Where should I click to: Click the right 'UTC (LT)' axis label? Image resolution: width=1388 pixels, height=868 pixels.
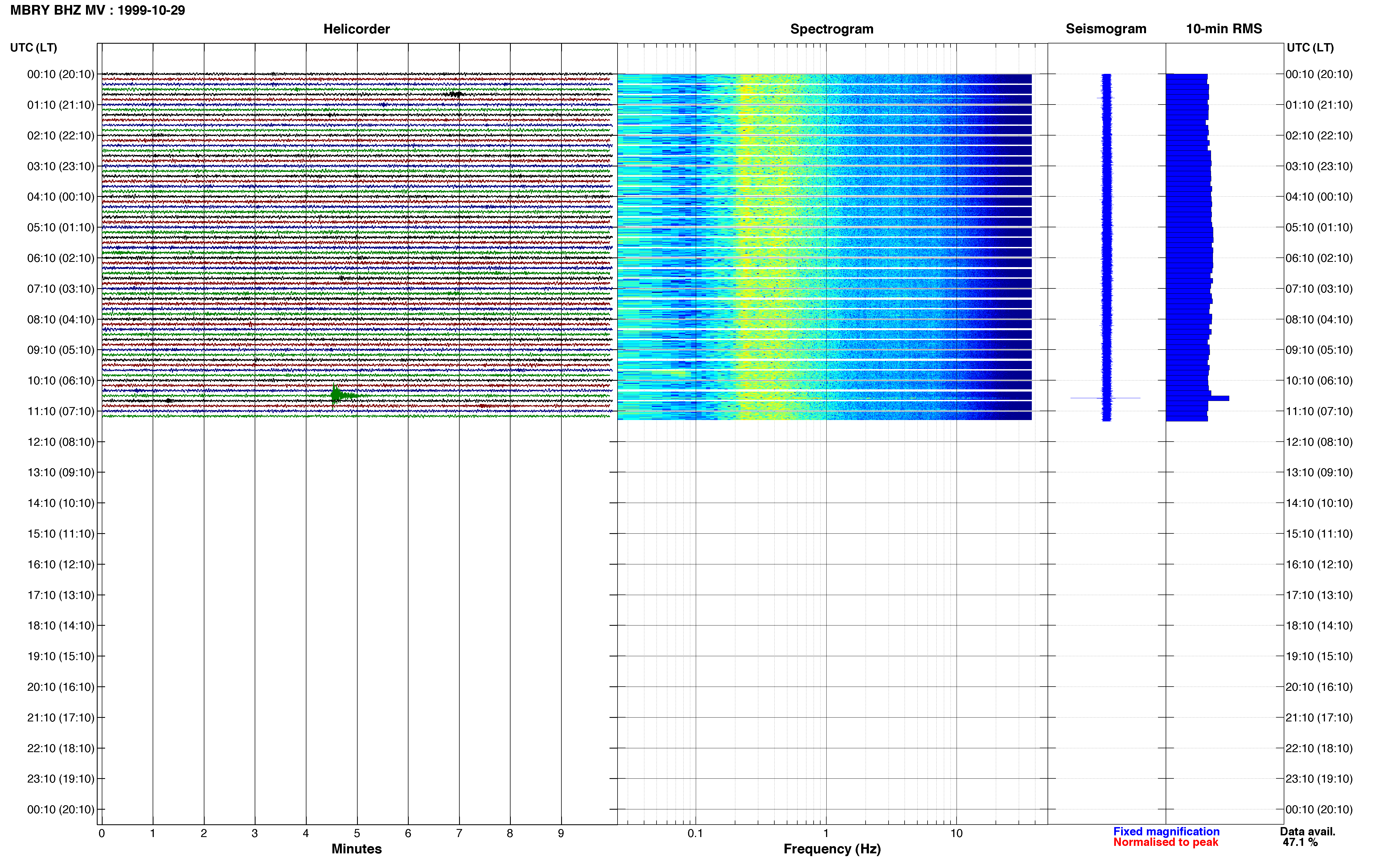[1311, 48]
